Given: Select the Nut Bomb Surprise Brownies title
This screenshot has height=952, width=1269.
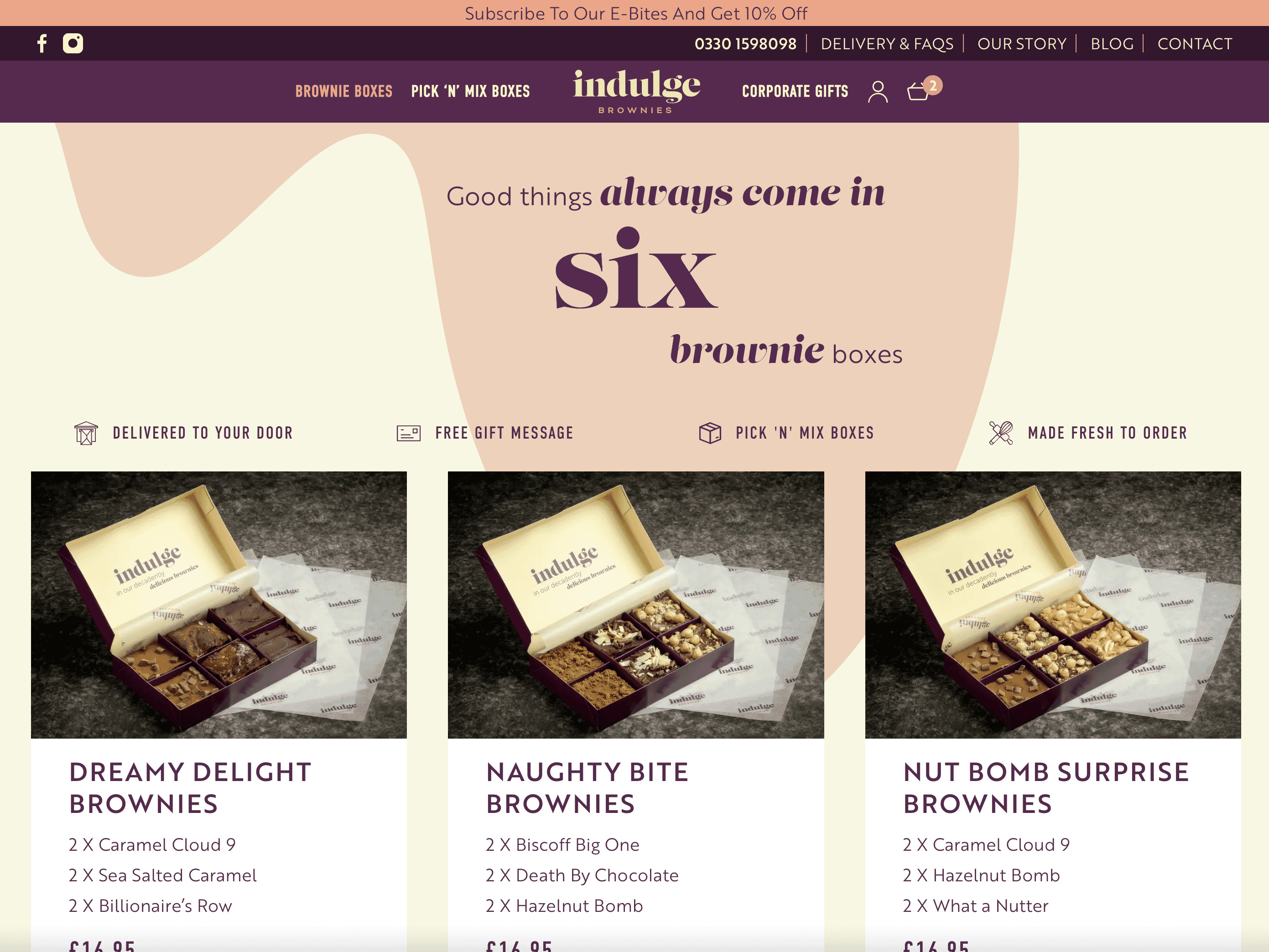Looking at the screenshot, I should coord(1046,788).
